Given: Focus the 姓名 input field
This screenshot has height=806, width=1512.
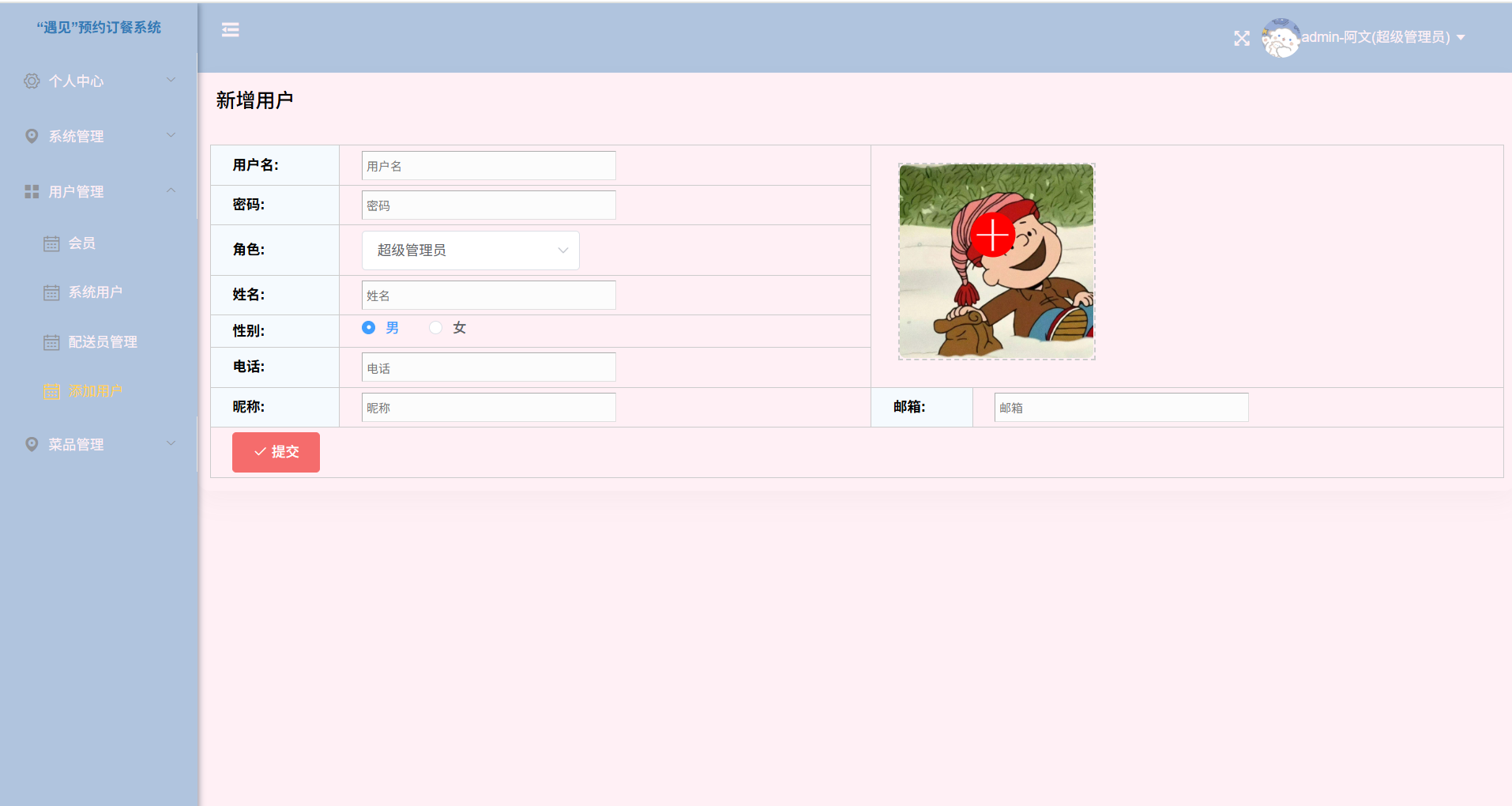Looking at the screenshot, I should coord(489,296).
